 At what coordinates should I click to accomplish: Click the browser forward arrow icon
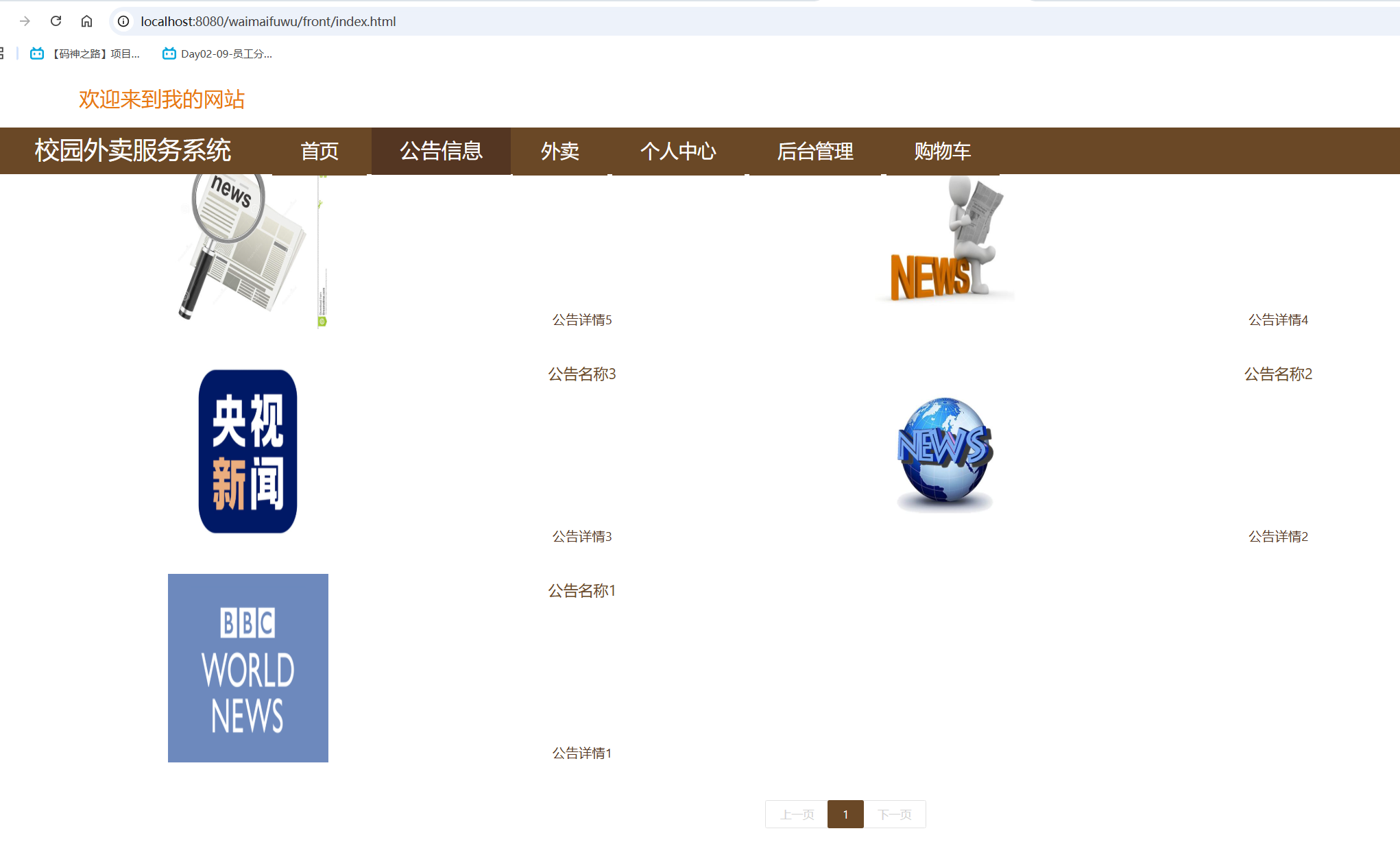coord(25,21)
